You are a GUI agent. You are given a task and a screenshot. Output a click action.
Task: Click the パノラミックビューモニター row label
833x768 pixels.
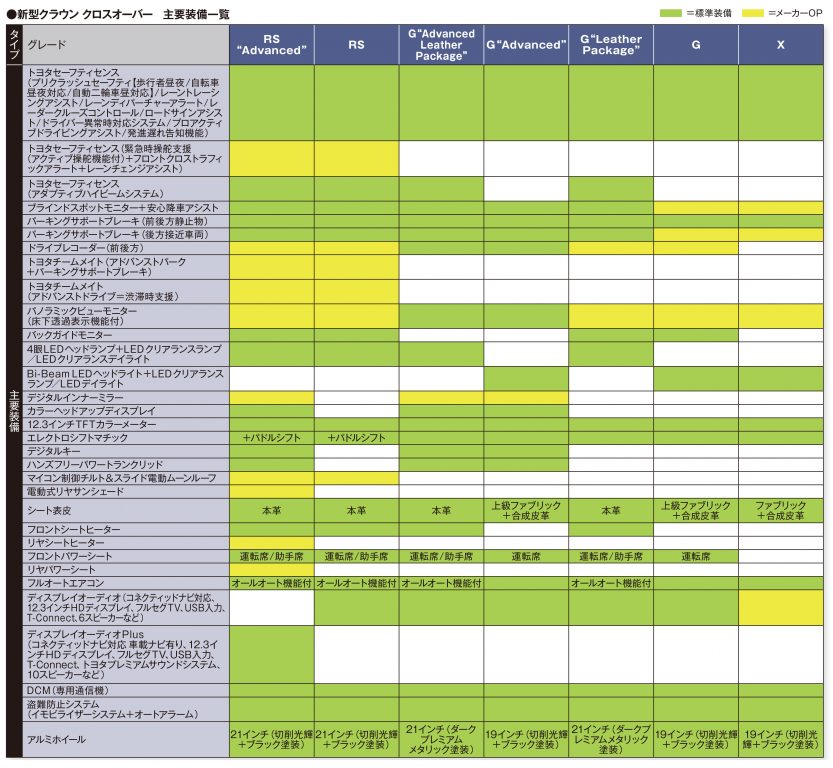point(125,316)
